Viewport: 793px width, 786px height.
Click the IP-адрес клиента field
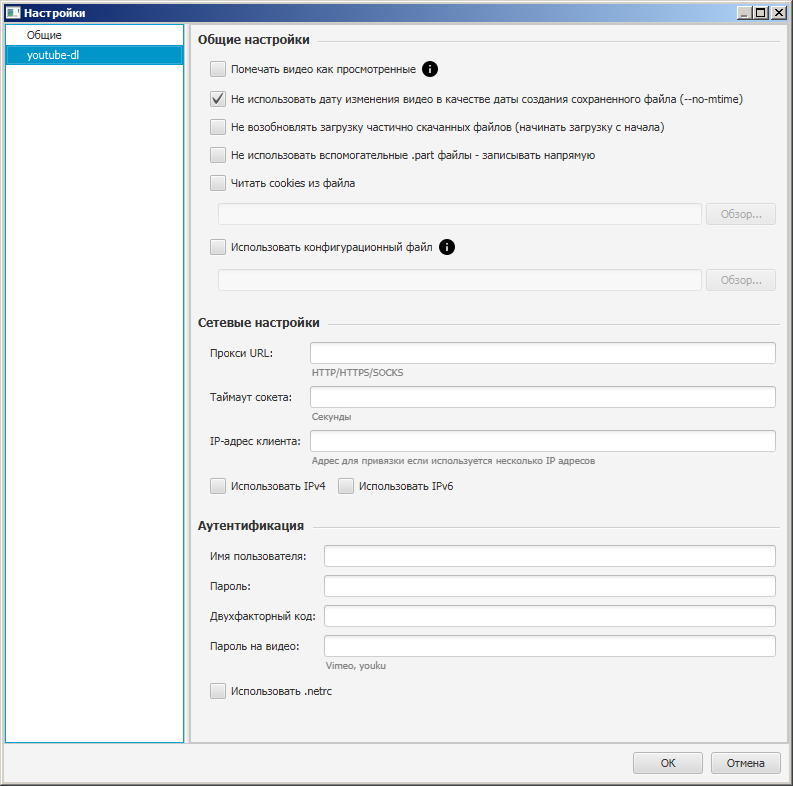tap(543, 441)
